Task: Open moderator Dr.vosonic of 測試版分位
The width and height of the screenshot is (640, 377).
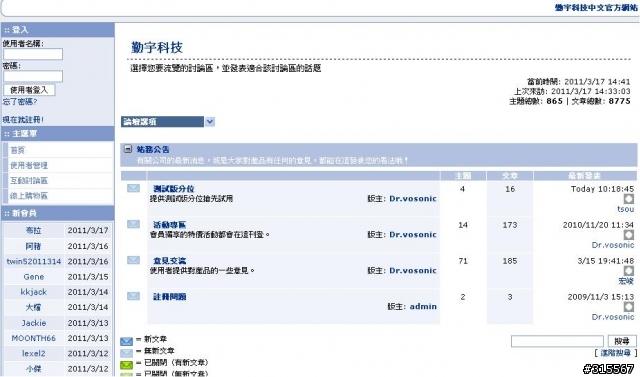Action: pyautogui.click(x=413, y=199)
